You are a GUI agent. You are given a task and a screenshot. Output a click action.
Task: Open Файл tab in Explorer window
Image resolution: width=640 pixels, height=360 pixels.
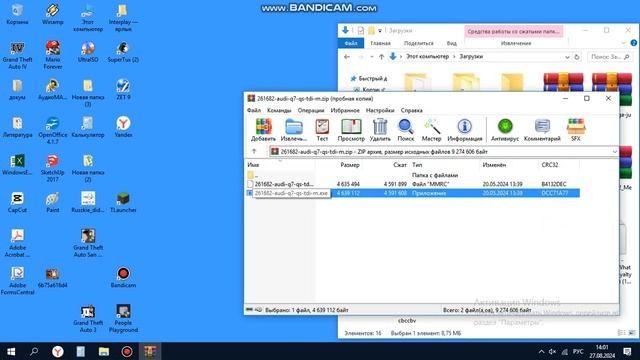351,43
